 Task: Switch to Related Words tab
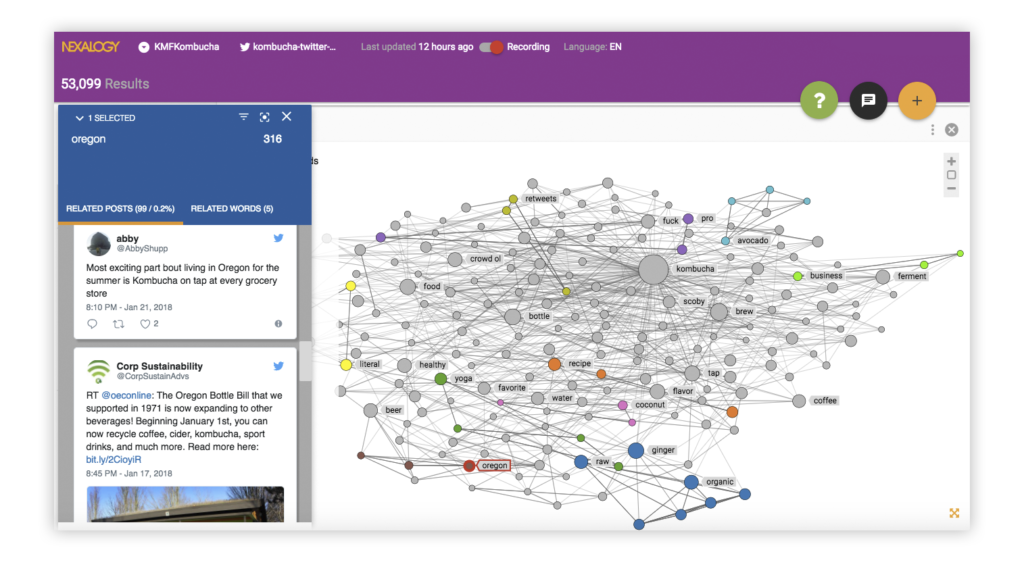tap(232, 208)
